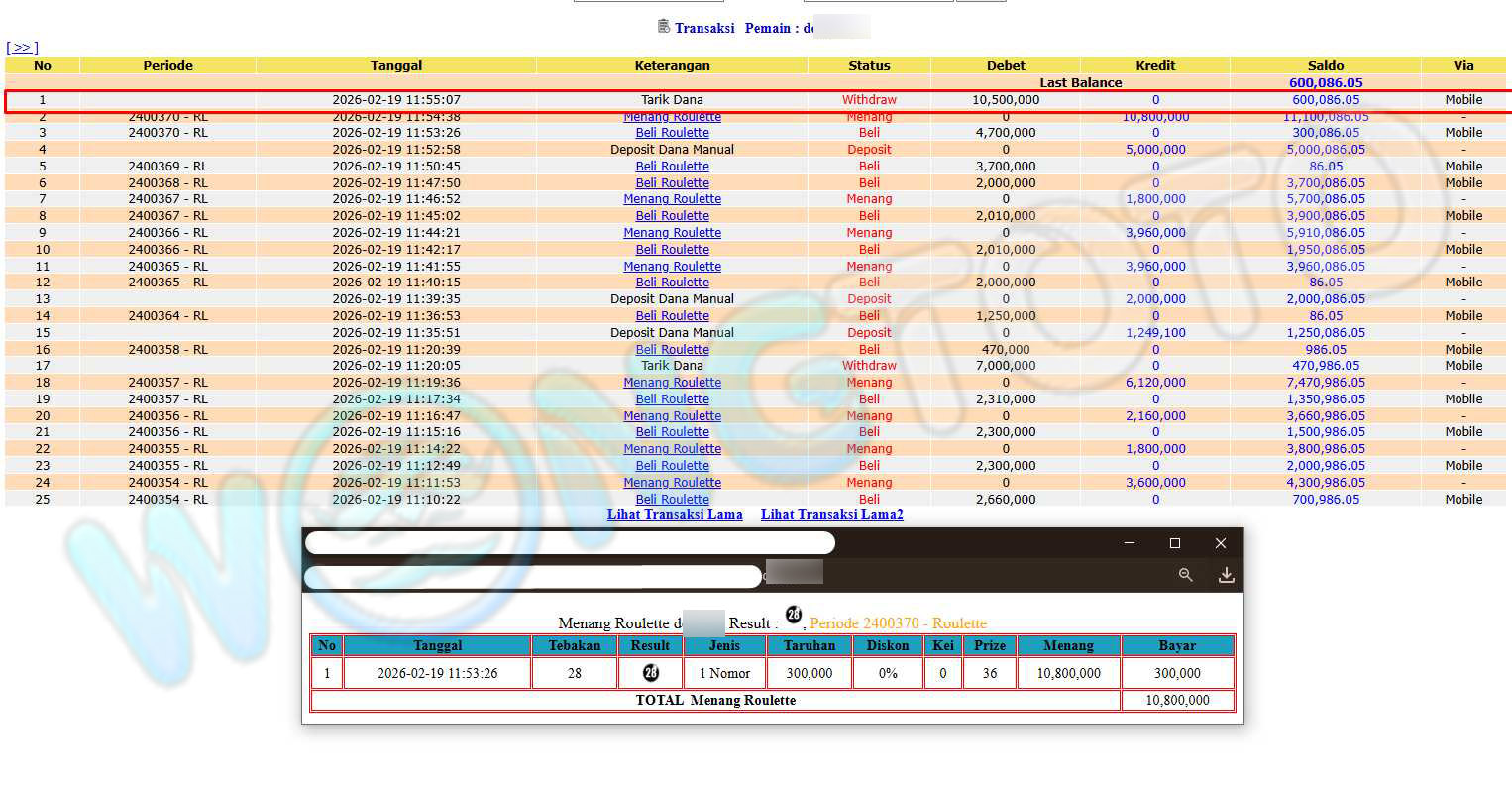Open Beli Roulette link for row 12
This screenshot has width=1512, height=792.
[672, 283]
